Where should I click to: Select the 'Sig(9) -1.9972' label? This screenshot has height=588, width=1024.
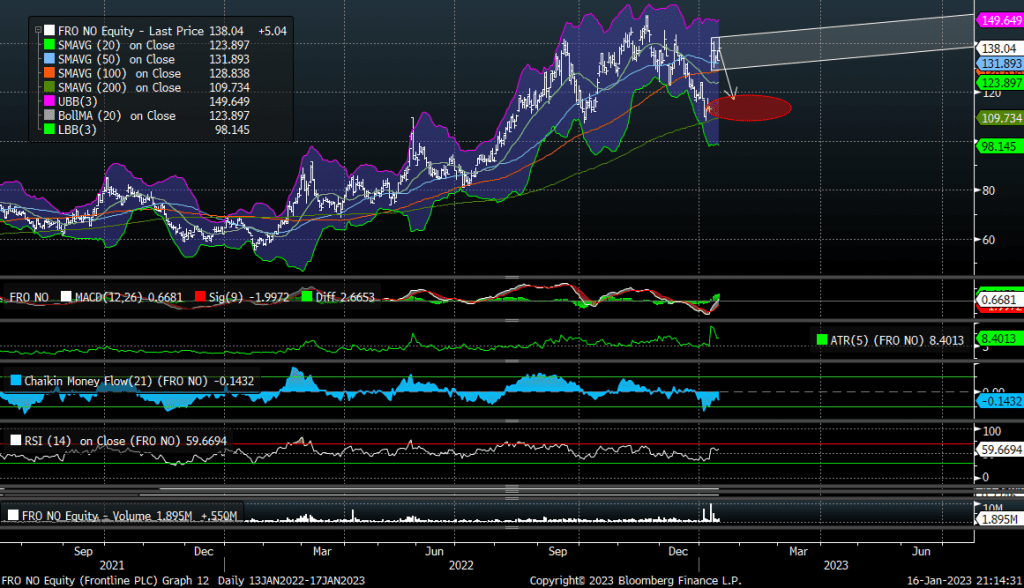pyautogui.click(x=249, y=297)
